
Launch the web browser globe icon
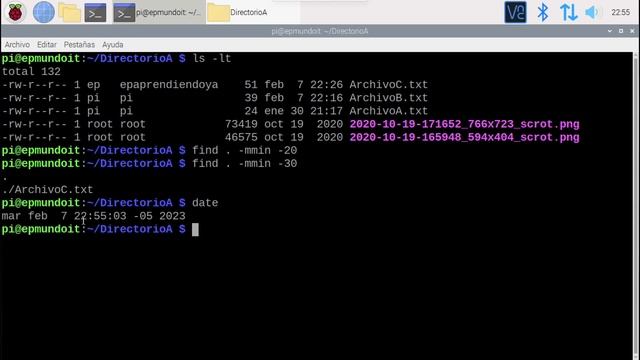pos(43,12)
